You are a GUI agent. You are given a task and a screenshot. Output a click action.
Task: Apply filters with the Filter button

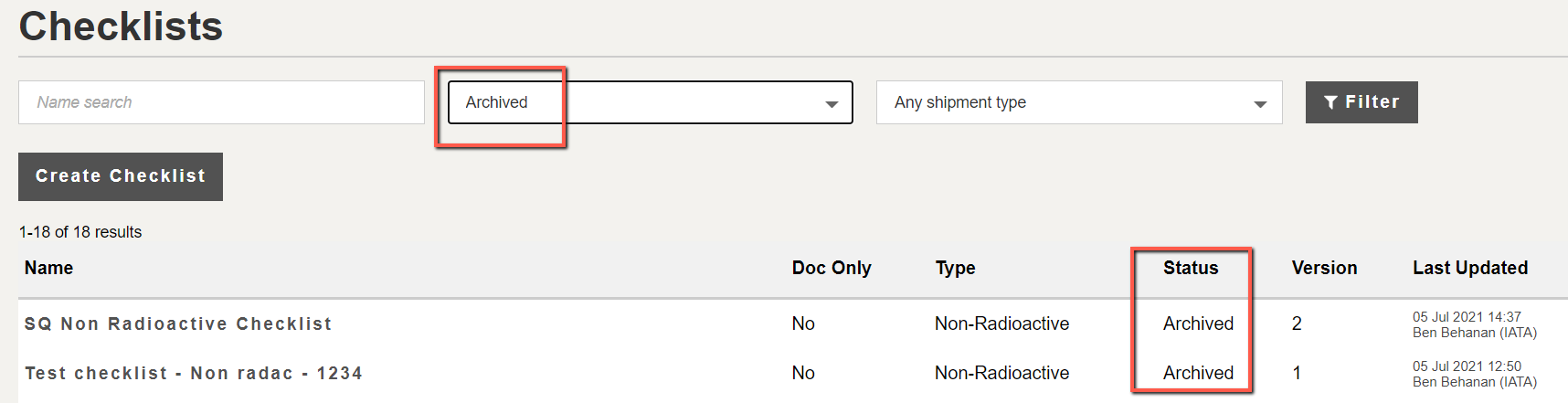click(x=1361, y=102)
